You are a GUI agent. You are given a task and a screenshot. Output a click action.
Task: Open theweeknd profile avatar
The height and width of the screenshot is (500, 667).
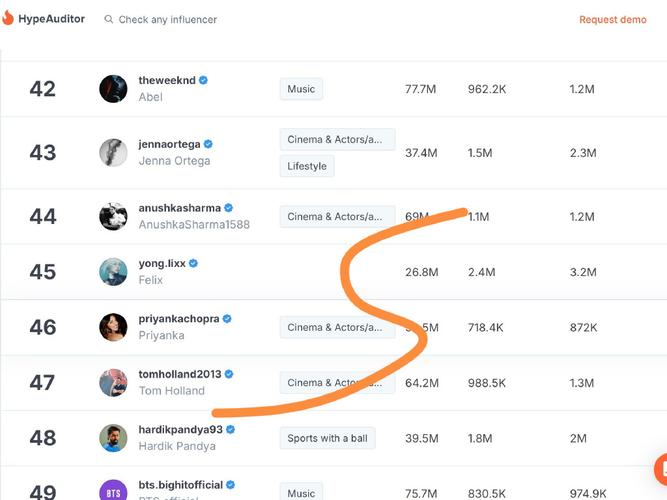(113, 88)
